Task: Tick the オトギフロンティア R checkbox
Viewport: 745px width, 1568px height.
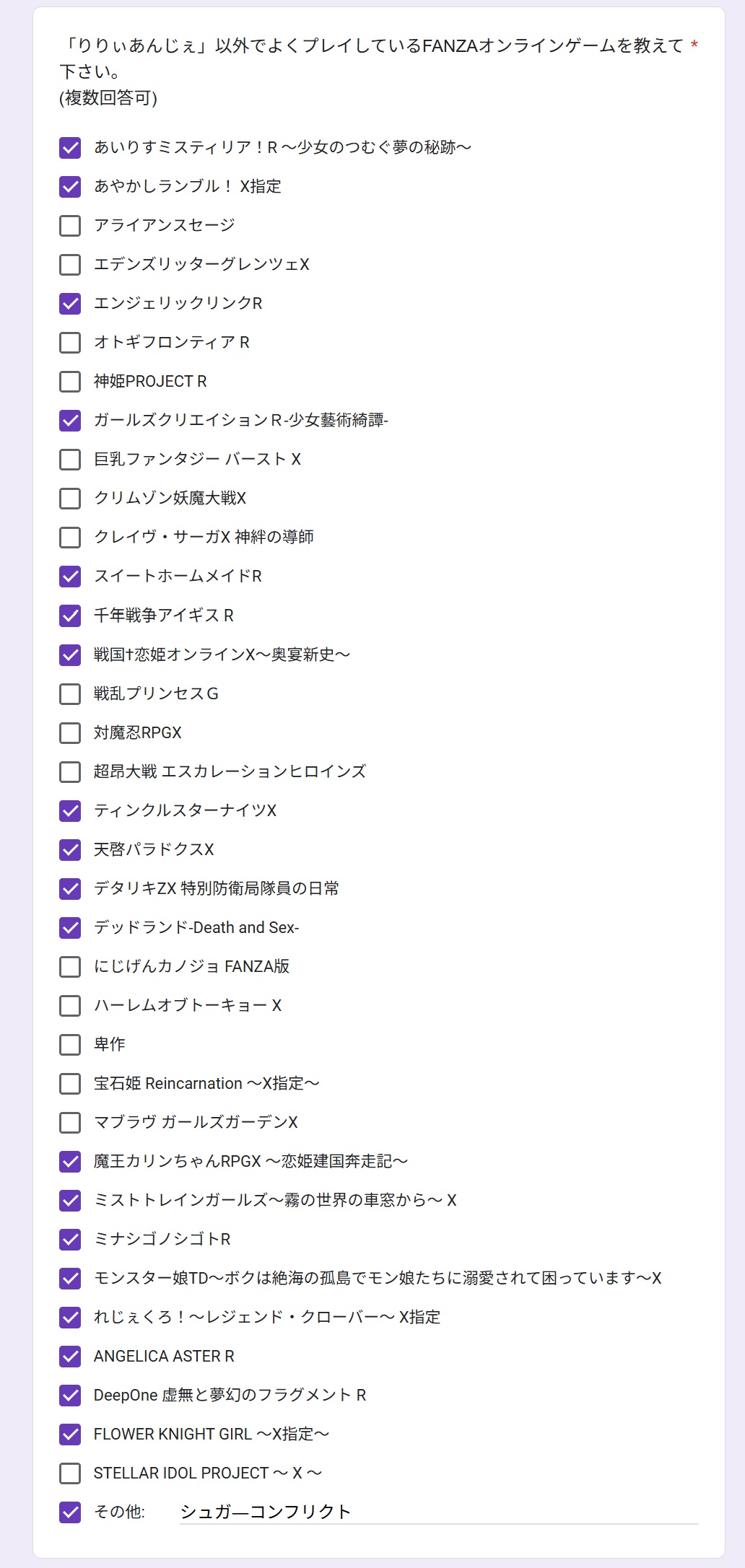Action: point(70,342)
